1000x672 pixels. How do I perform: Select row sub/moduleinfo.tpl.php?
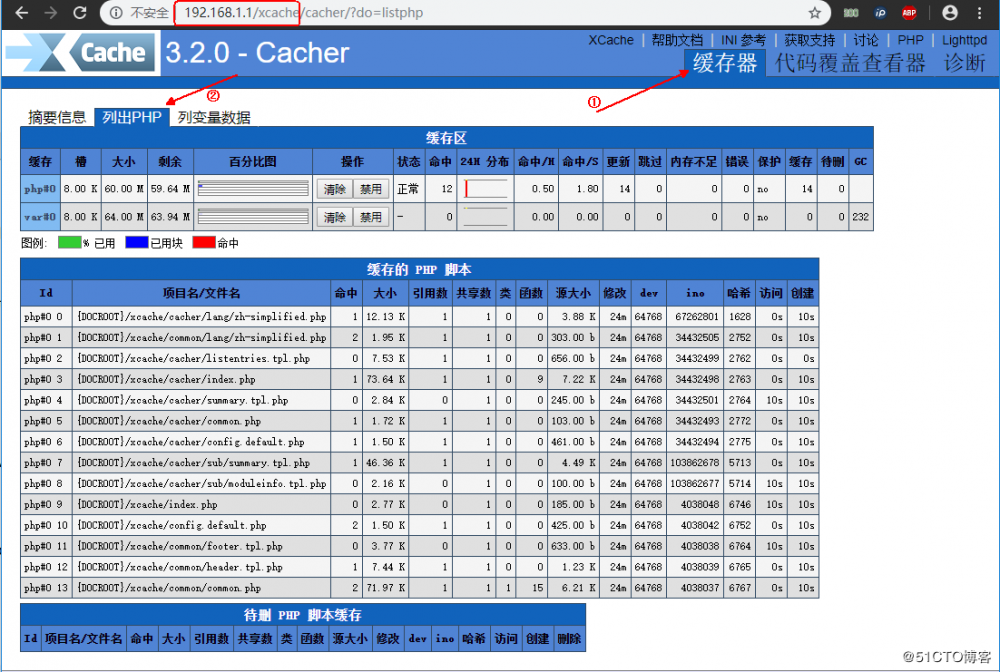[419, 483]
